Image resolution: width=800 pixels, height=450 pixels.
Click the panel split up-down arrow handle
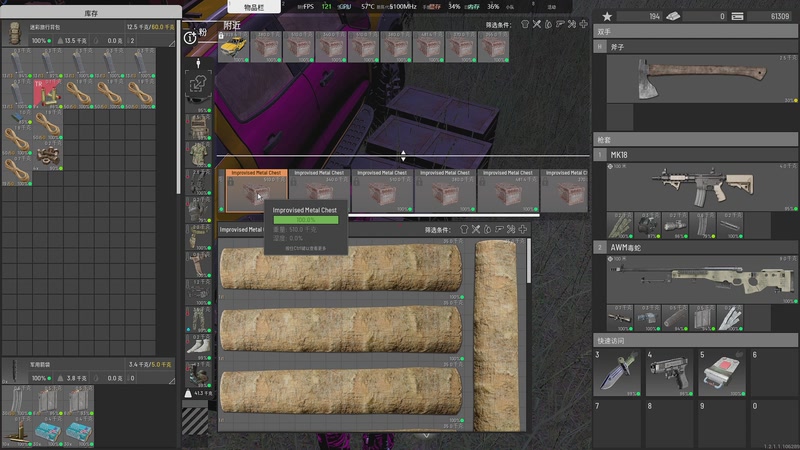click(403, 156)
